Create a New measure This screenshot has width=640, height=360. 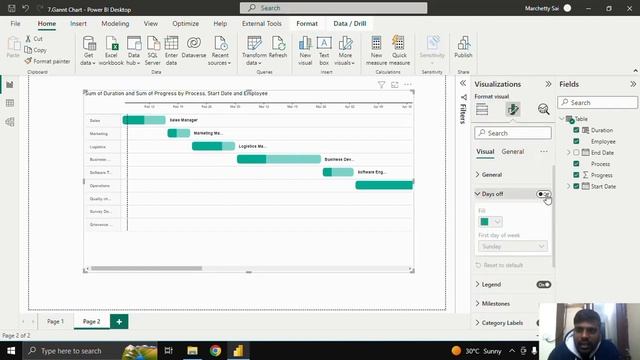coord(376,51)
